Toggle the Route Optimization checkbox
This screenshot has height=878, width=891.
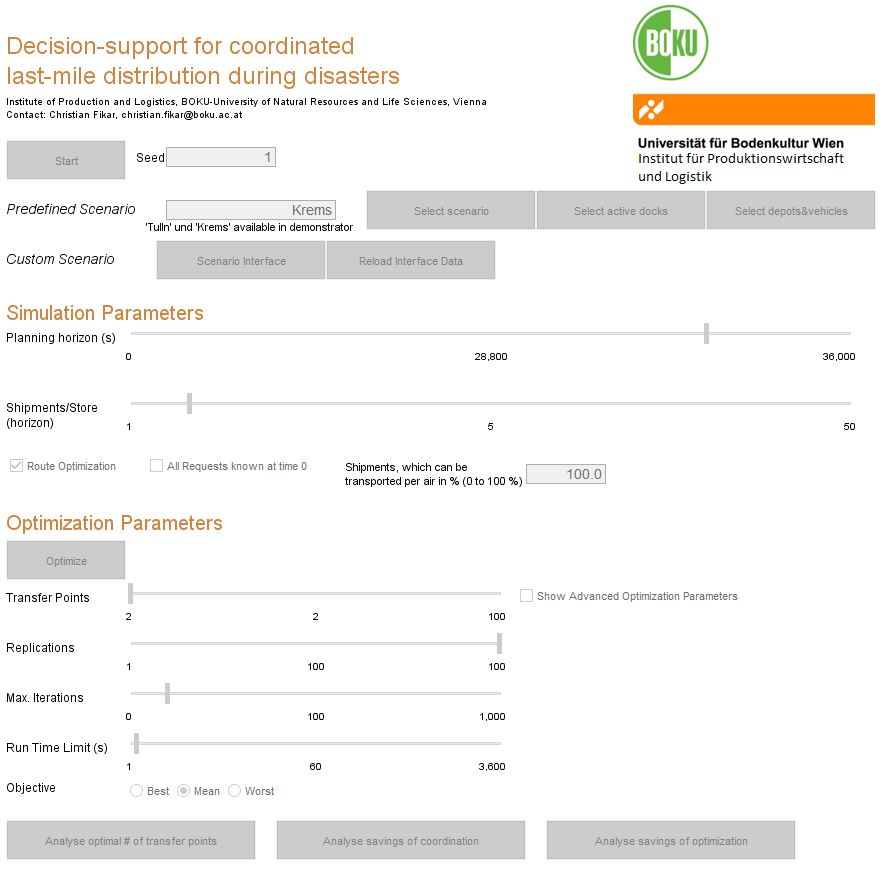pyautogui.click(x=15, y=465)
